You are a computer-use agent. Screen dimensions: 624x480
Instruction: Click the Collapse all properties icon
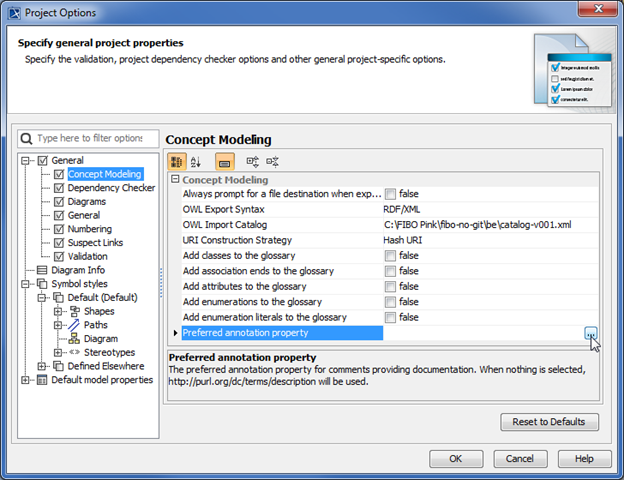(x=273, y=162)
